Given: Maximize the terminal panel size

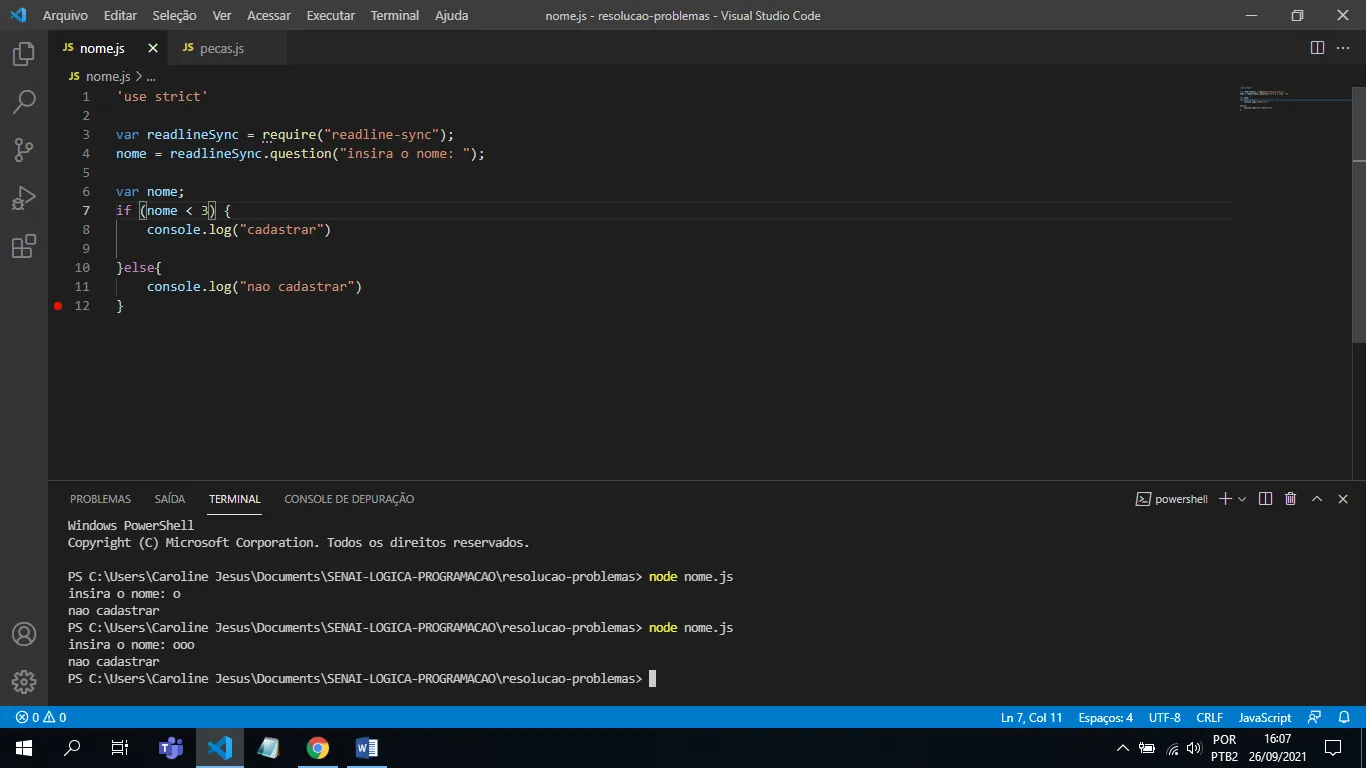Looking at the screenshot, I should (x=1317, y=499).
